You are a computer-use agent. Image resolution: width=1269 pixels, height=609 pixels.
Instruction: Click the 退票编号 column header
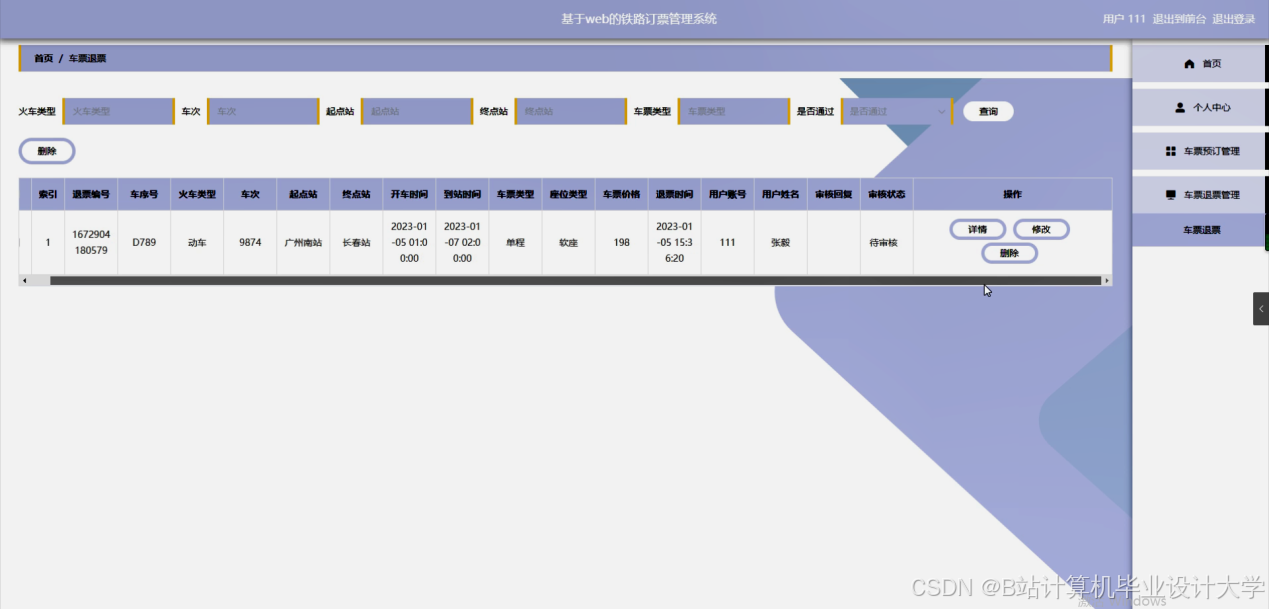91,194
